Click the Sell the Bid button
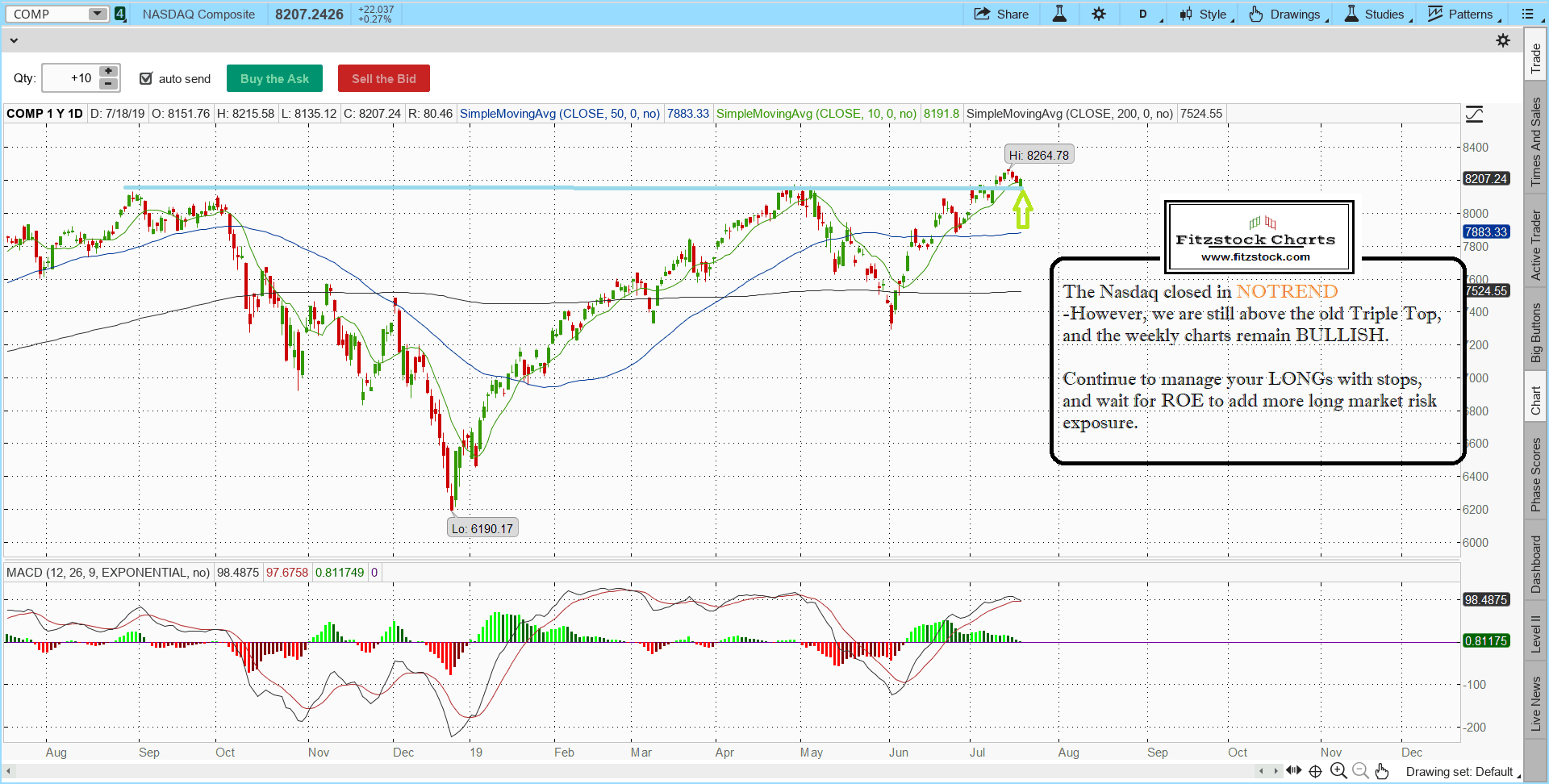 coord(383,78)
